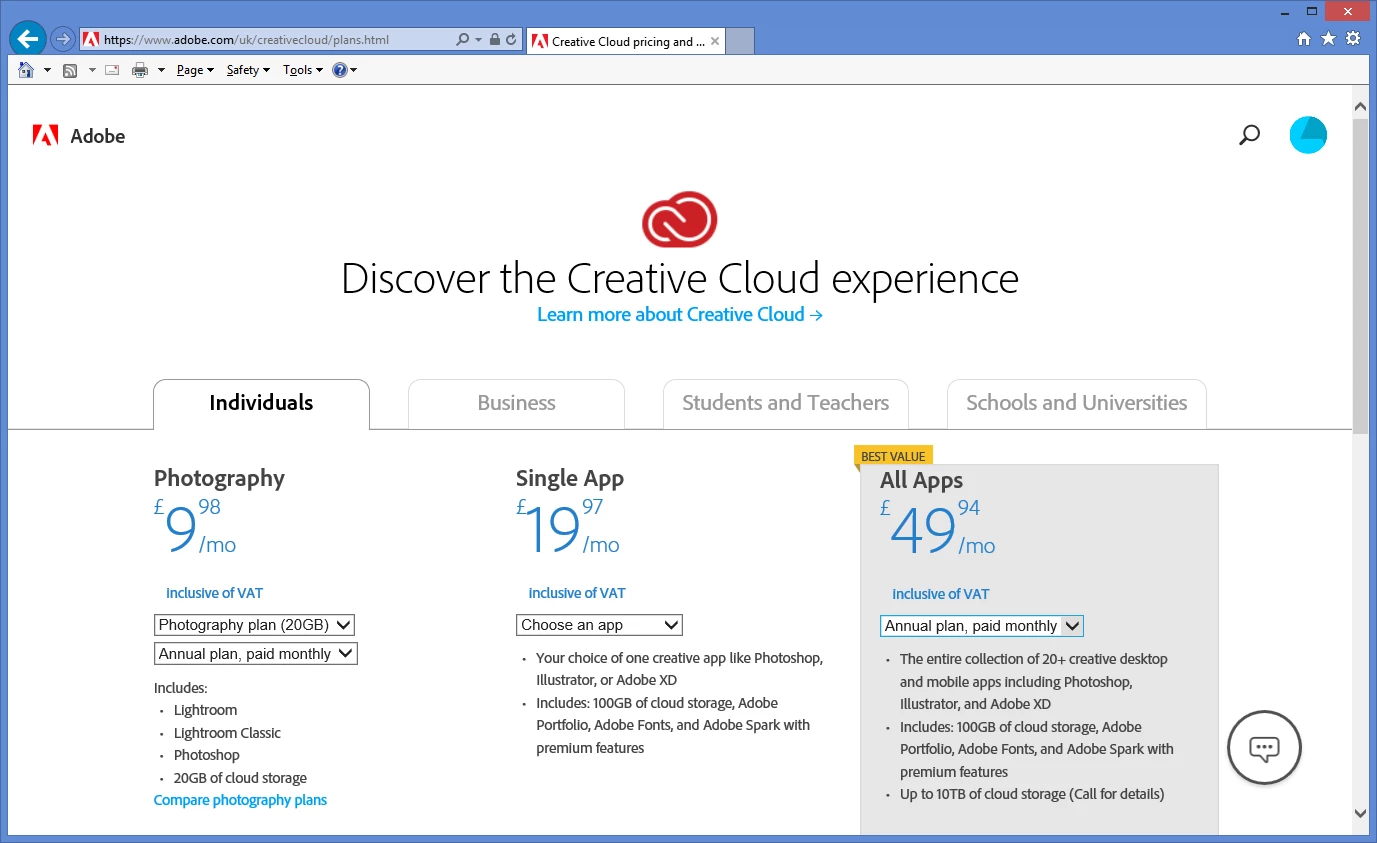Click the Up to 10TB cloud storage line

[1032, 794]
